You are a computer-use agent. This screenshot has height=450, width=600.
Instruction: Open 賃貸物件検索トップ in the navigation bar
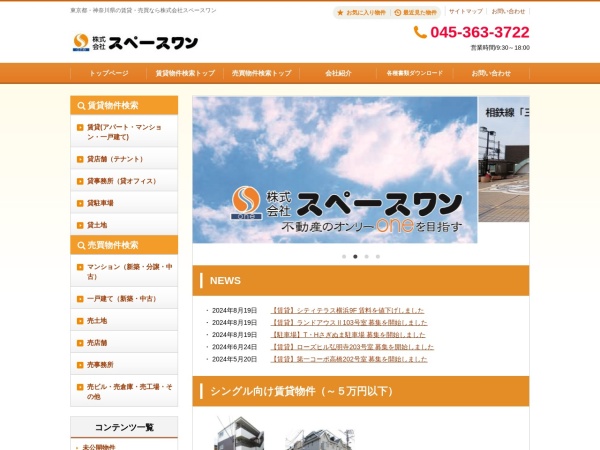tap(185, 73)
